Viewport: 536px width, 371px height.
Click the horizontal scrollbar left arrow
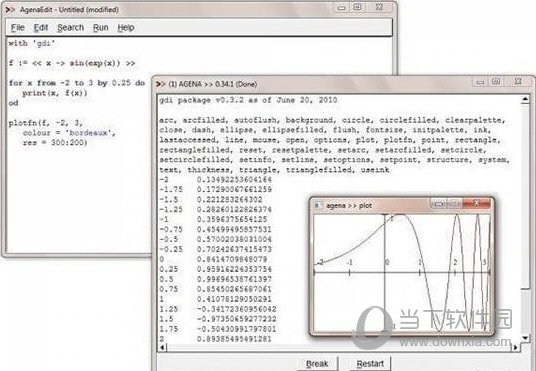162,347
